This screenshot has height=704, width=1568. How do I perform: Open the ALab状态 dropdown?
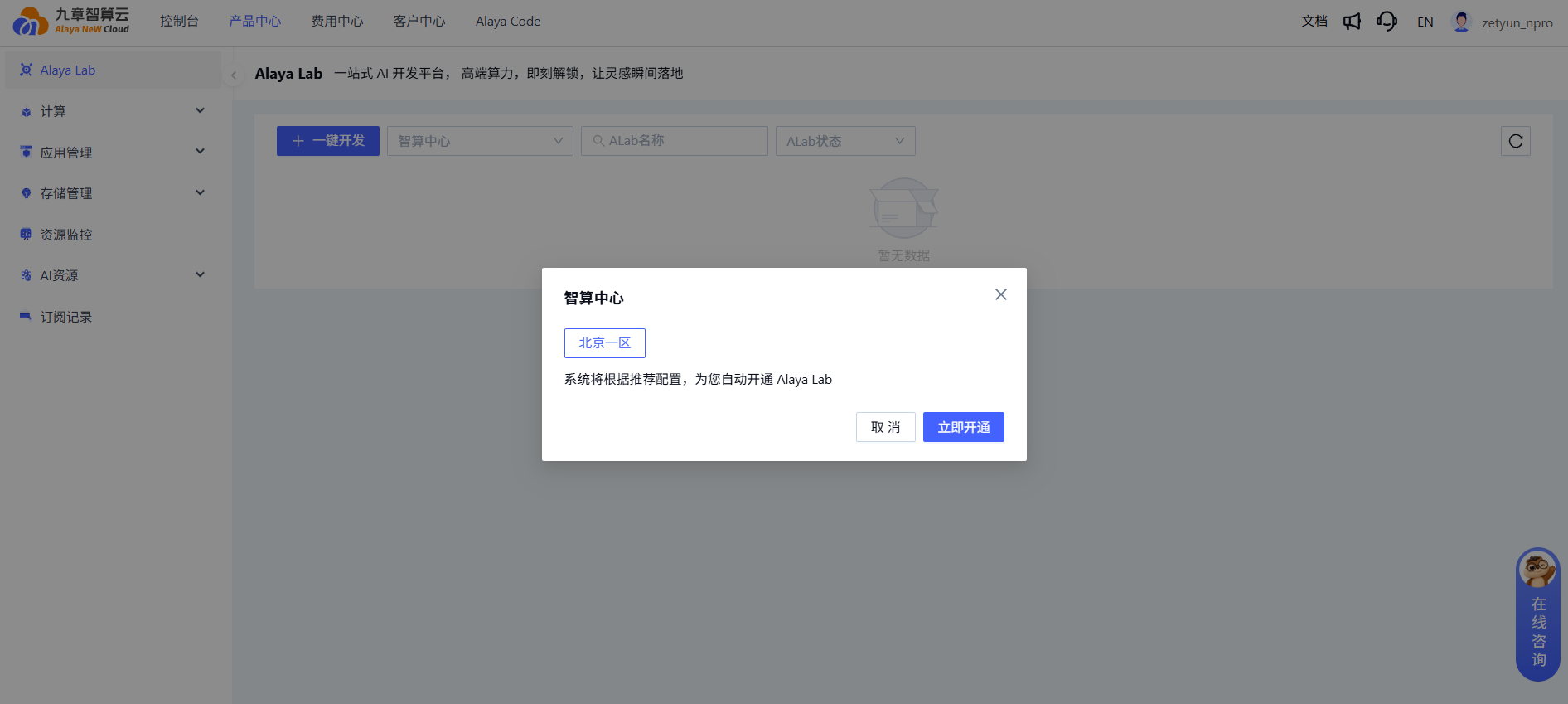(845, 141)
